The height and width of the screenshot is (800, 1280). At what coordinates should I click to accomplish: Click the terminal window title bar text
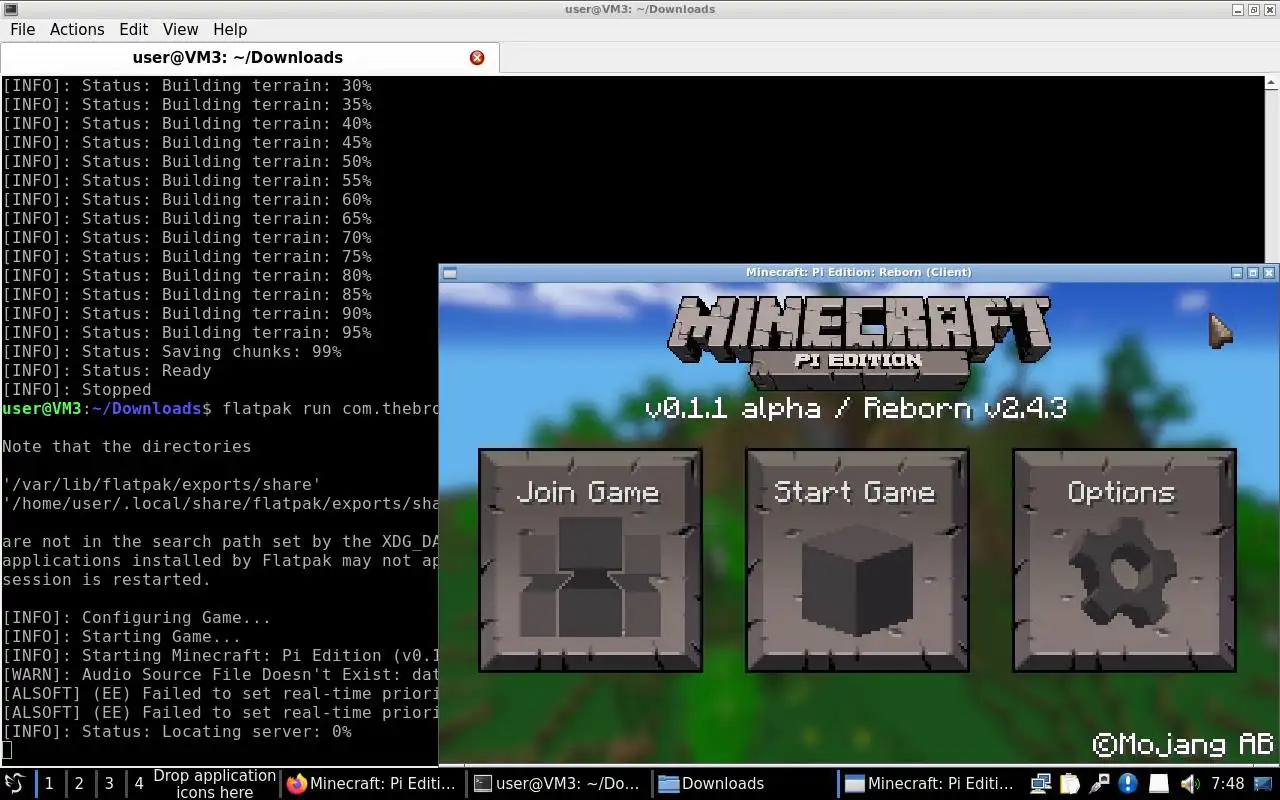coord(640,9)
